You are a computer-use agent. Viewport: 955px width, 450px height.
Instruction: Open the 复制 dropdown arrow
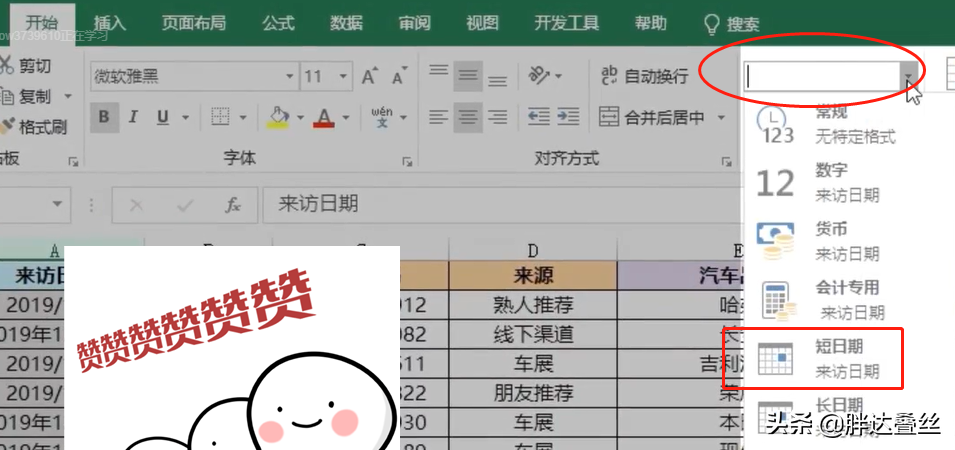68,96
